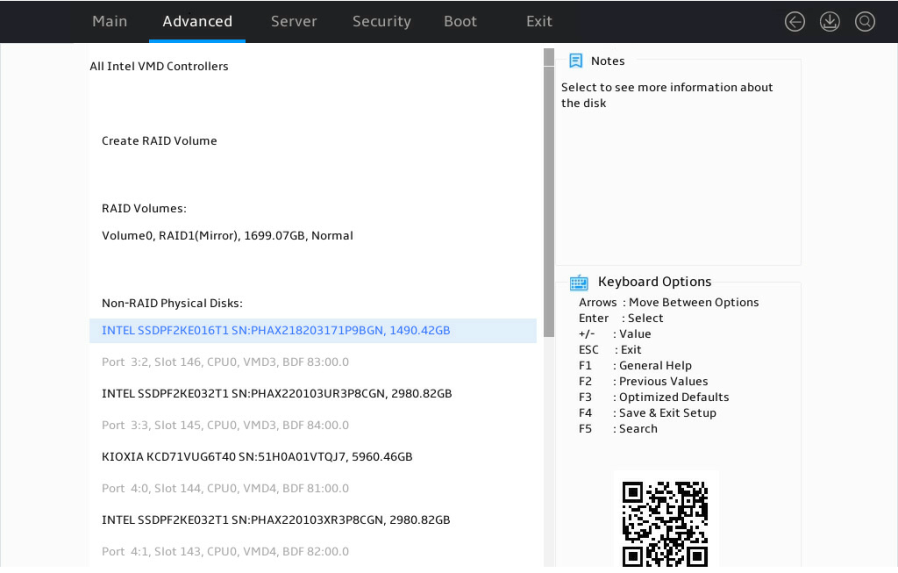Click the QR code image

pyautogui.click(x=665, y=522)
